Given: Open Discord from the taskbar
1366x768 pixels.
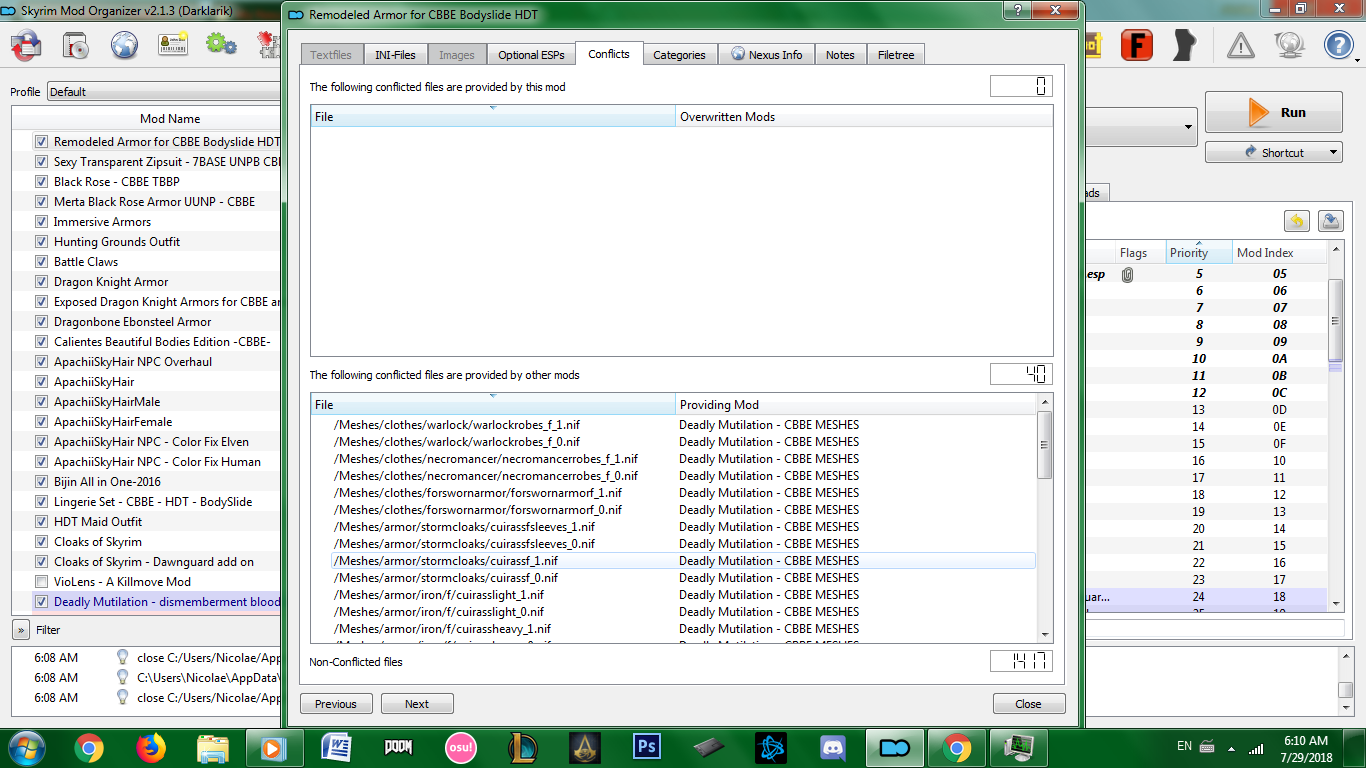Looking at the screenshot, I should [832, 747].
